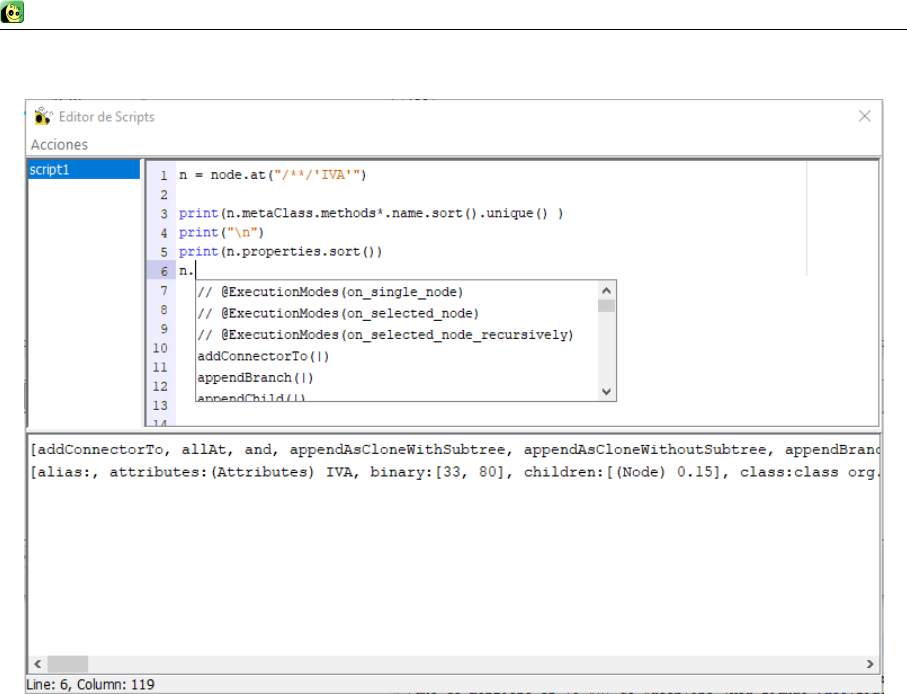Click the output panel horizontal scrollbar thumb

tap(68, 665)
